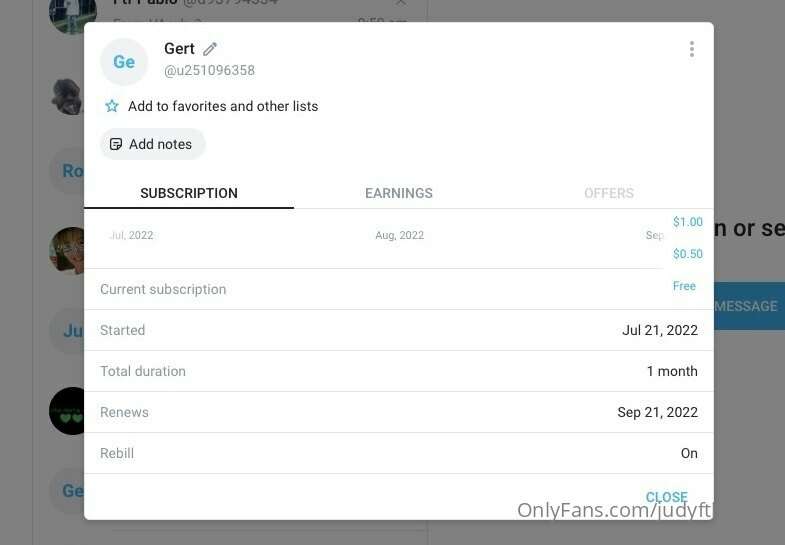Open Gert's Ge avatar circle

pos(124,62)
